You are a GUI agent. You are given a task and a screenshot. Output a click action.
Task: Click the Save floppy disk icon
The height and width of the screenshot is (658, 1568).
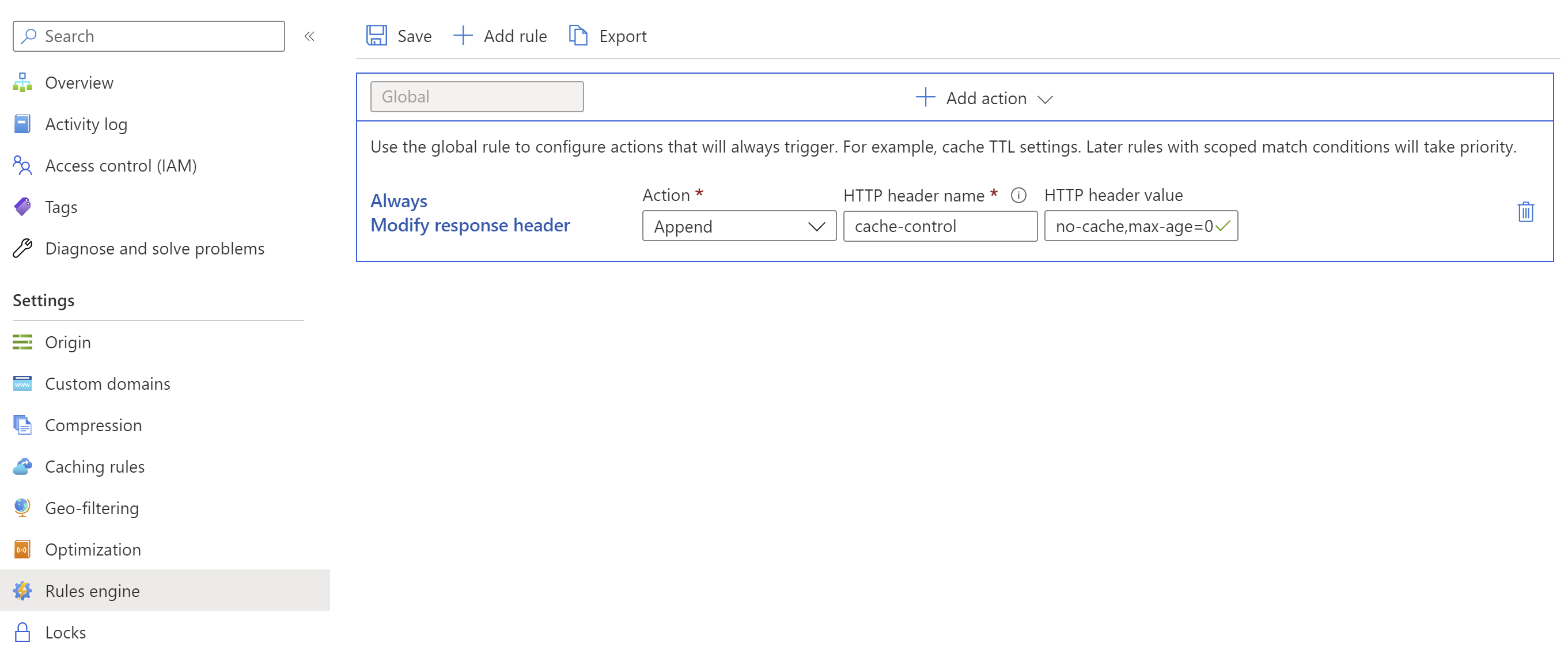point(376,35)
